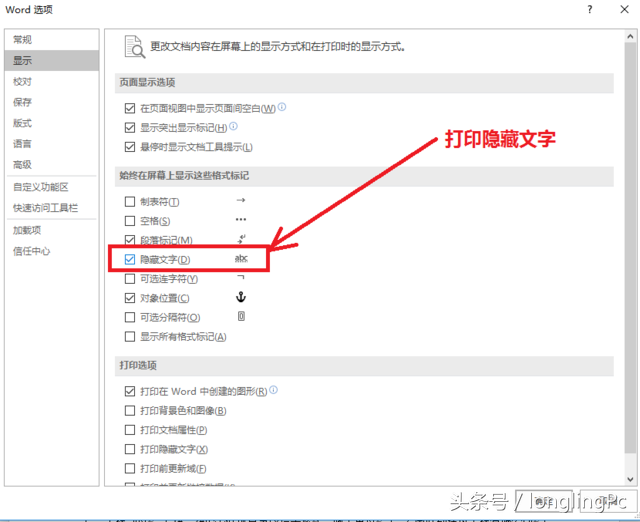Screen dimensions: 640x522
Task: Toggle 打印在 Word 中创建的图形 checkbox
Action: click(130, 391)
